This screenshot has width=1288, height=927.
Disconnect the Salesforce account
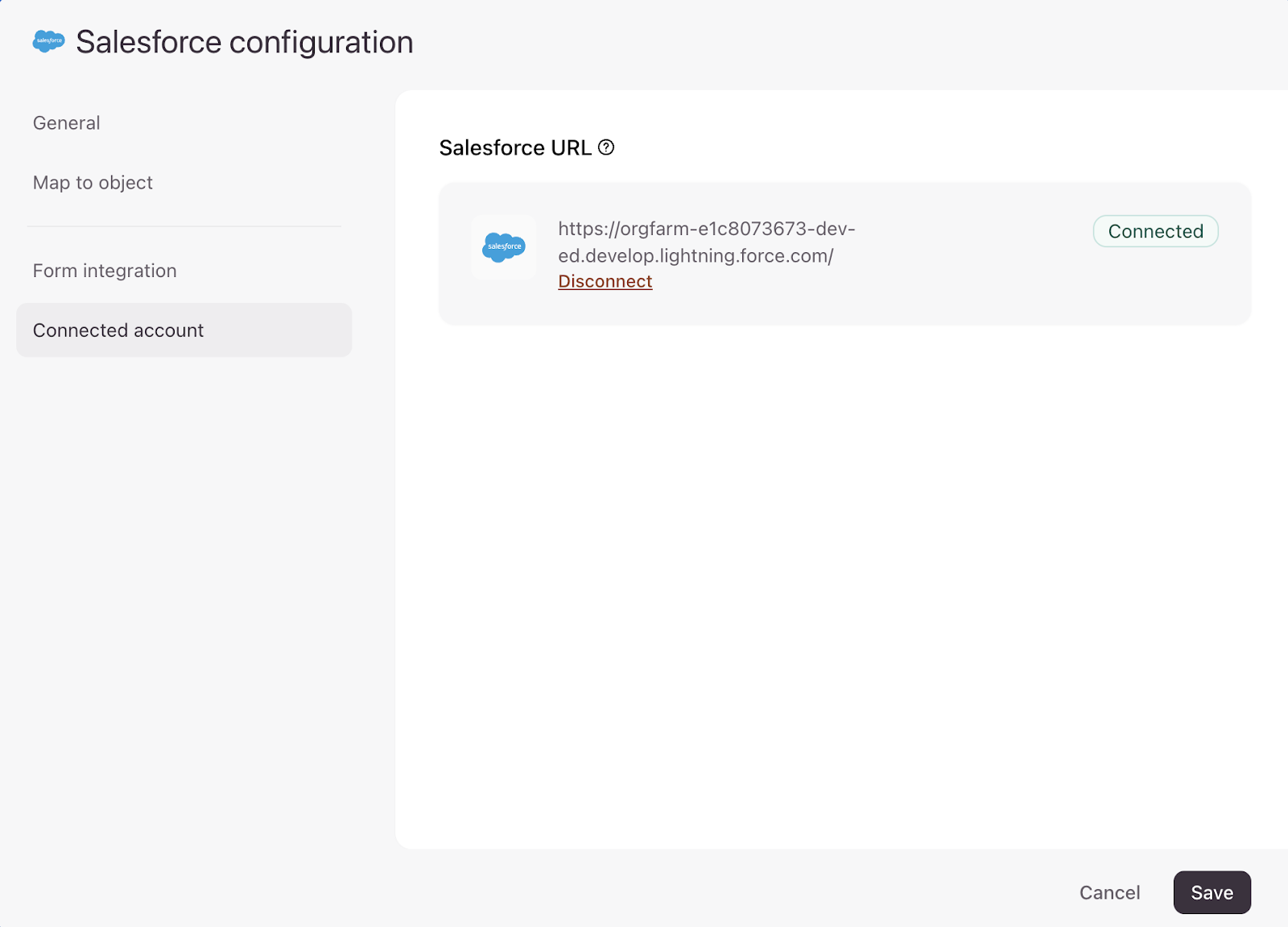(x=605, y=282)
